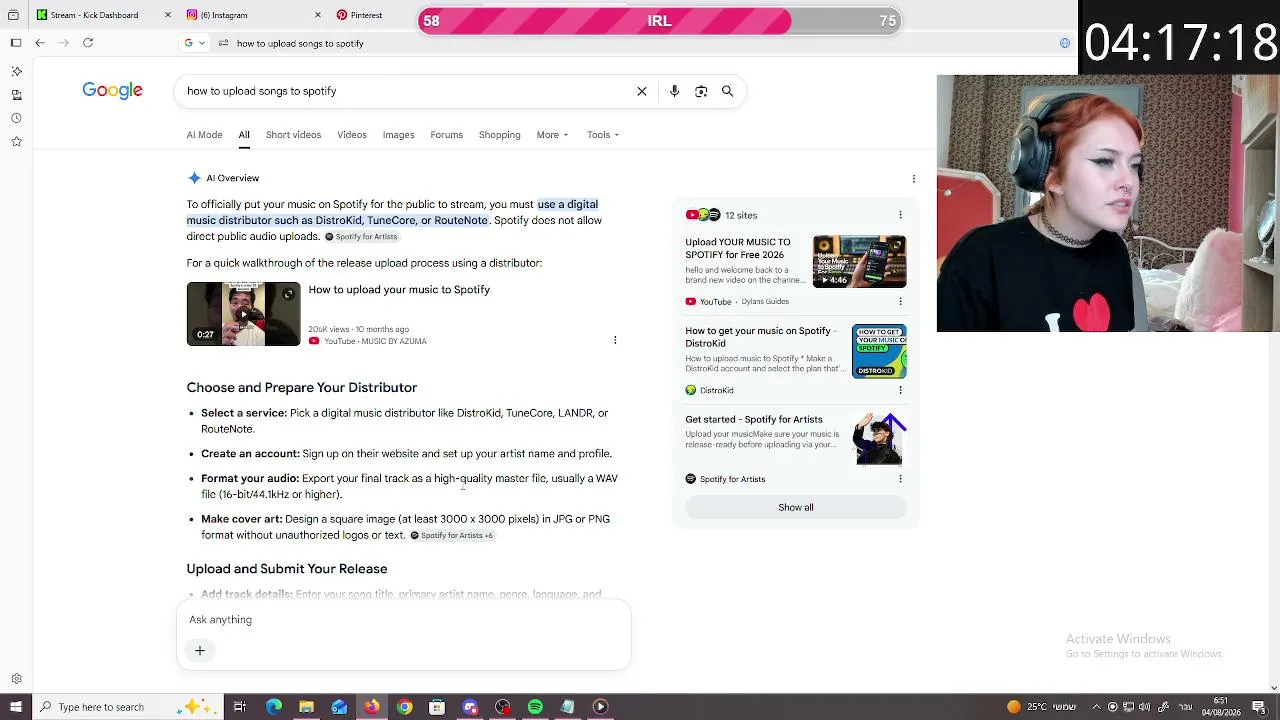Open History clock icon in the sidebar
The width and height of the screenshot is (1280, 720).
(x=16, y=118)
